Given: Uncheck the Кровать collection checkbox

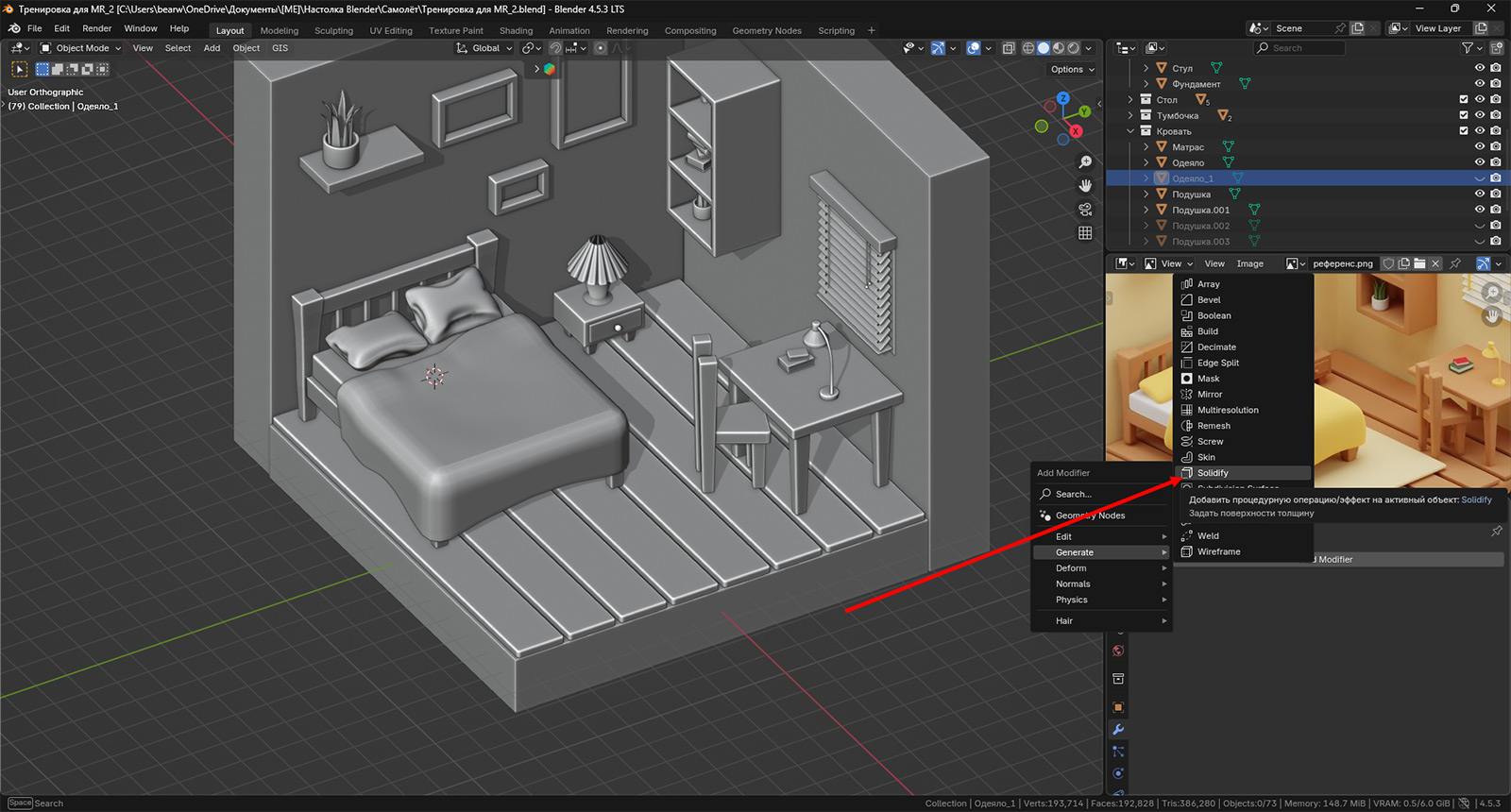Looking at the screenshot, I should click(1464, 131).
